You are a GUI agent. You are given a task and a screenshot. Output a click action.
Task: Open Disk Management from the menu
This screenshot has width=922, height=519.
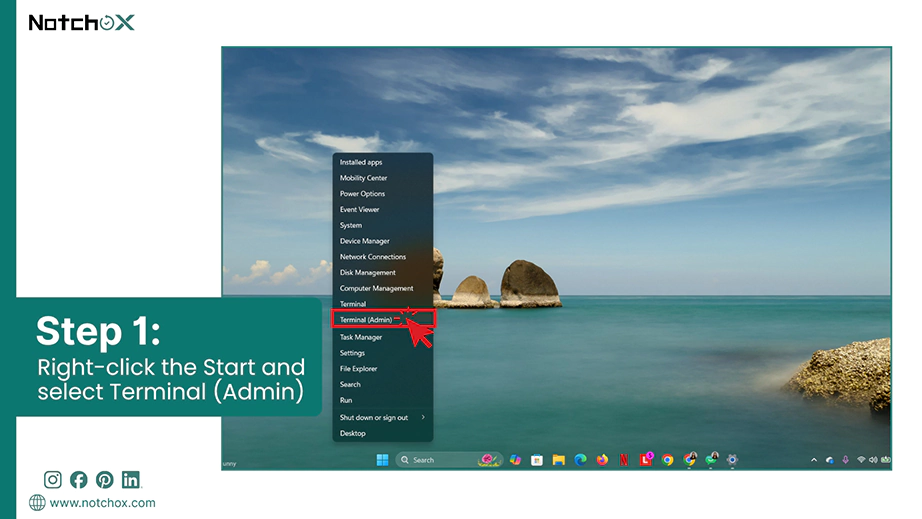coord(383,273)
